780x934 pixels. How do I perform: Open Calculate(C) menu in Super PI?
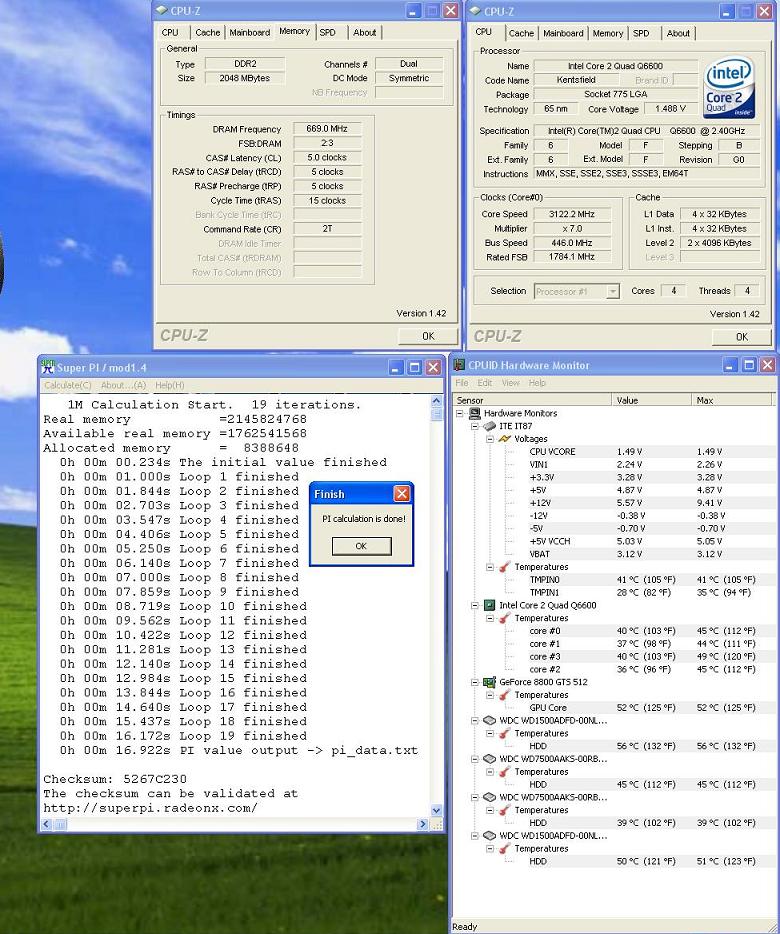(x=68, y=385)
